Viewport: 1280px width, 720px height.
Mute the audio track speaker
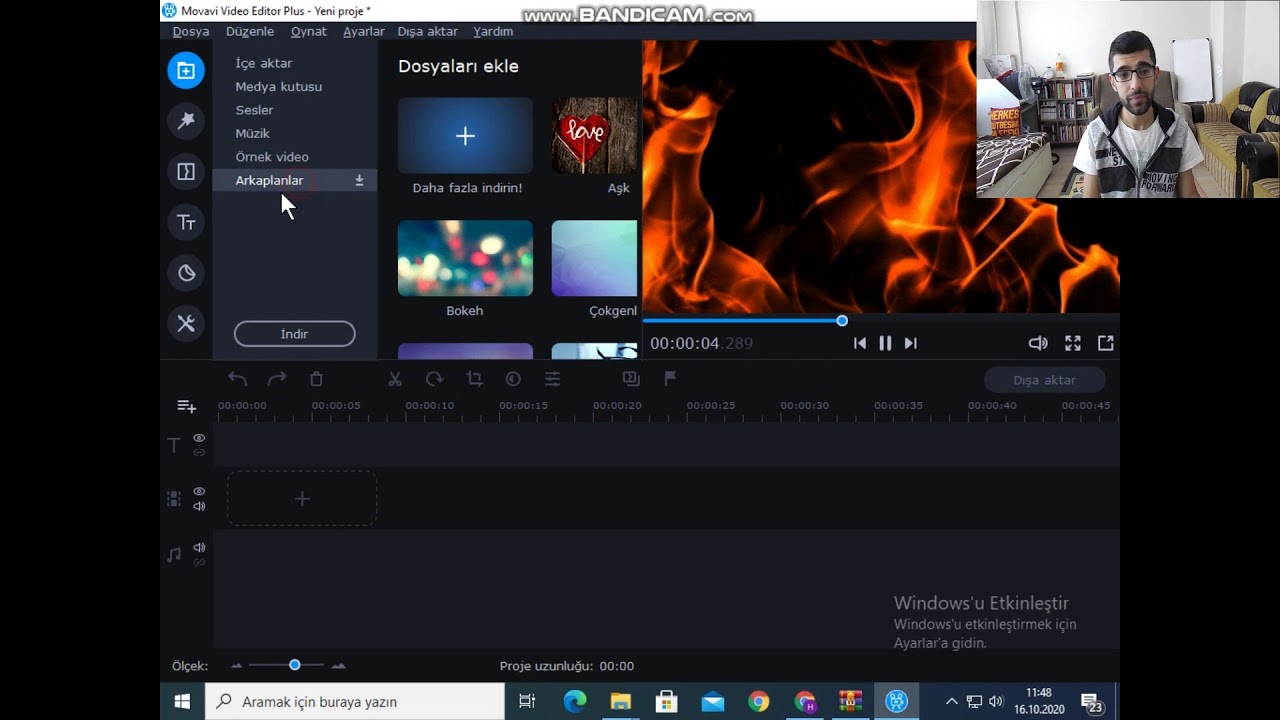199,548
